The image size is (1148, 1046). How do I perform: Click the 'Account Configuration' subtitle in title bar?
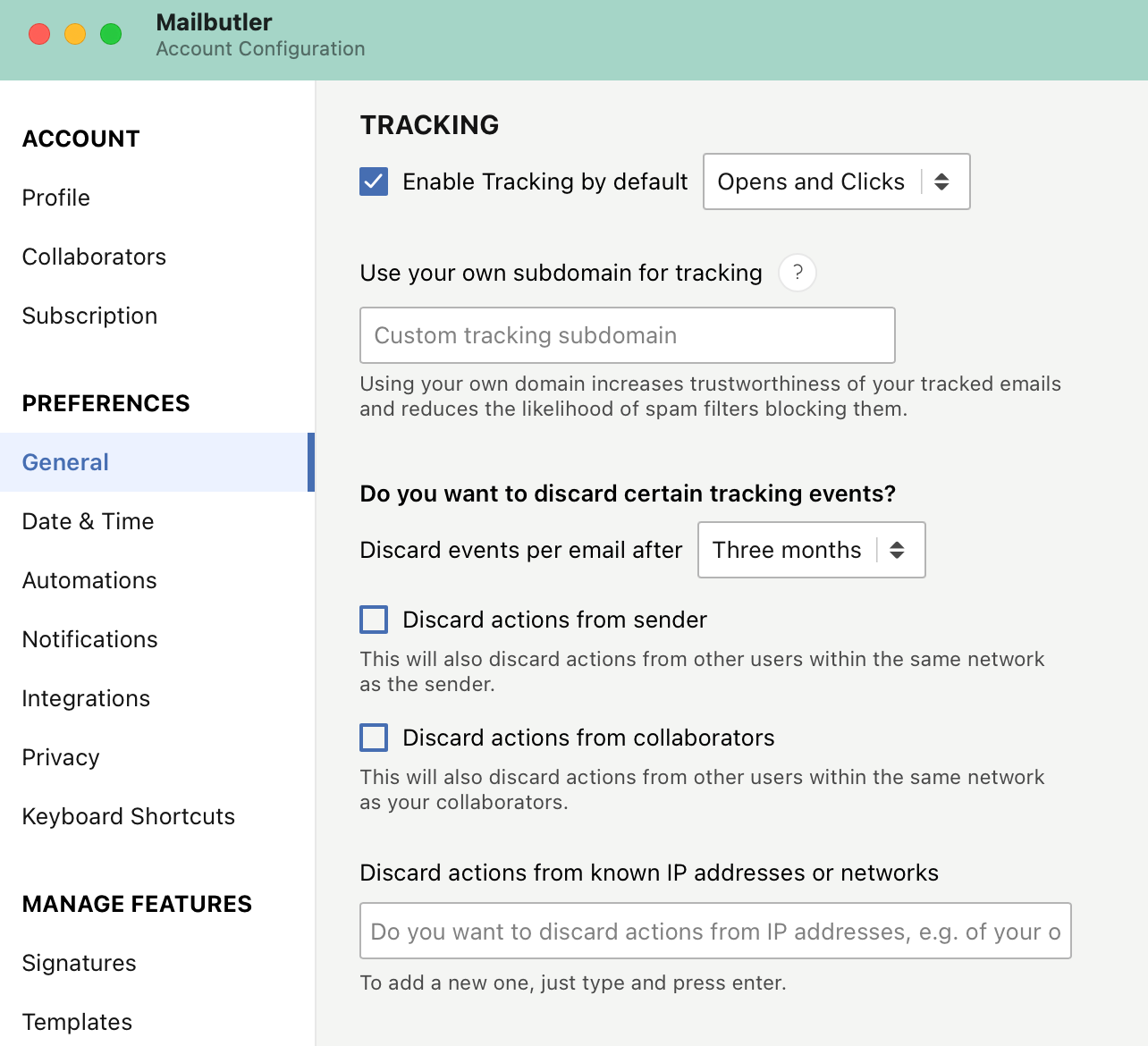[x=261, y=49]
